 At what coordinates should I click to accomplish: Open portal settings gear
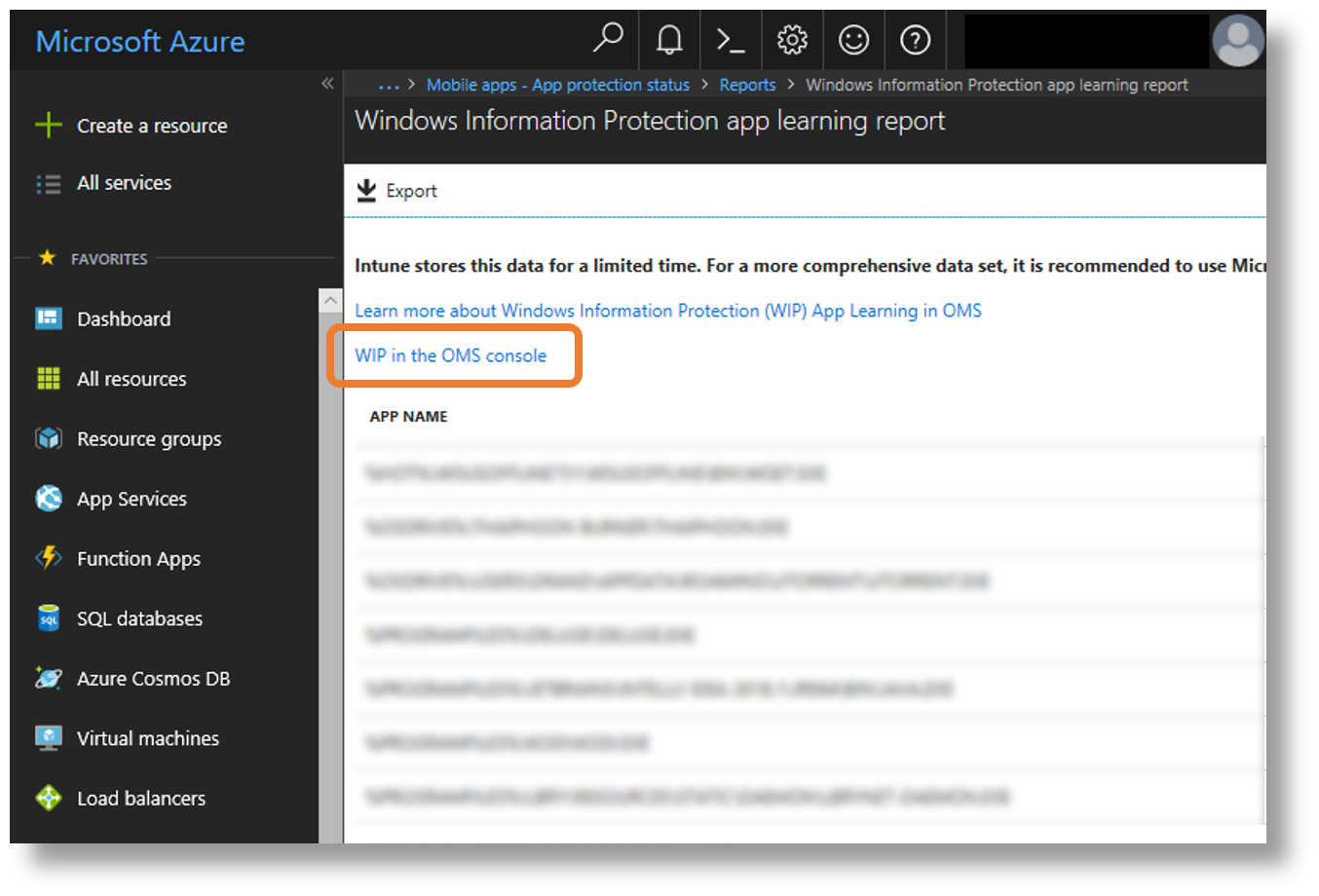tap(792, 40)
